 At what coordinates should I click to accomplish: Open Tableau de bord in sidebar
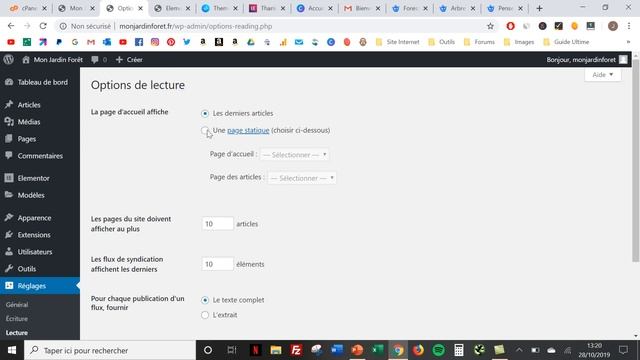pos(40,82)
